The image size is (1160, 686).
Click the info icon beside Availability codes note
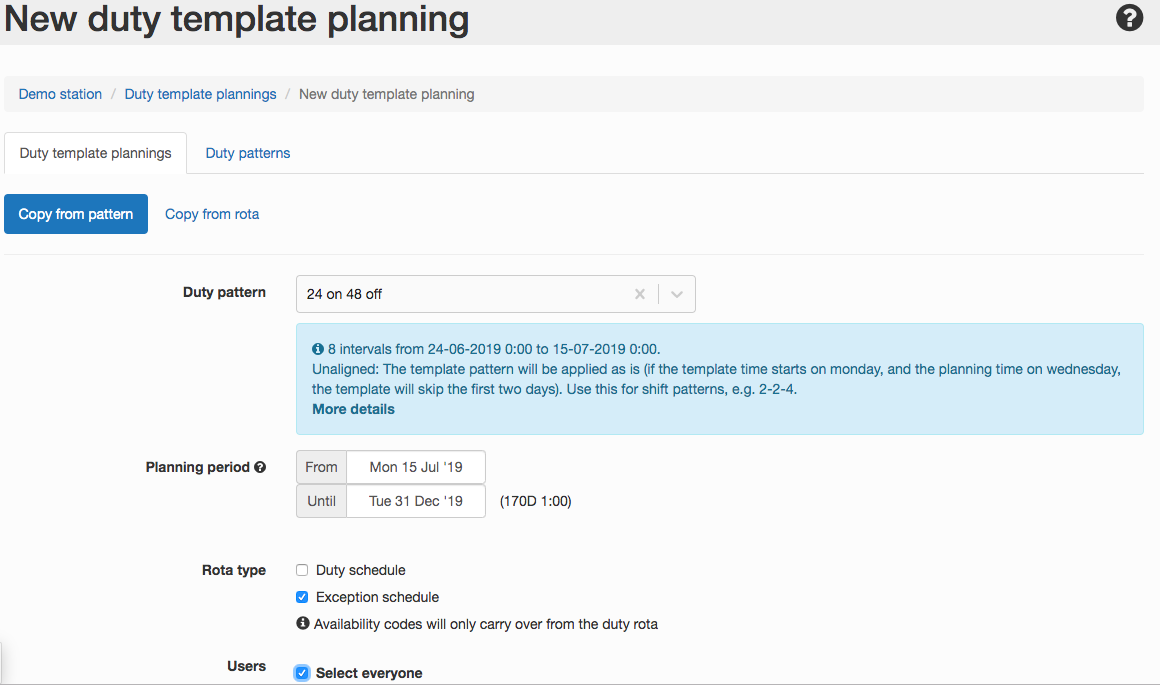pyautogui.click(x=303, y=624)
